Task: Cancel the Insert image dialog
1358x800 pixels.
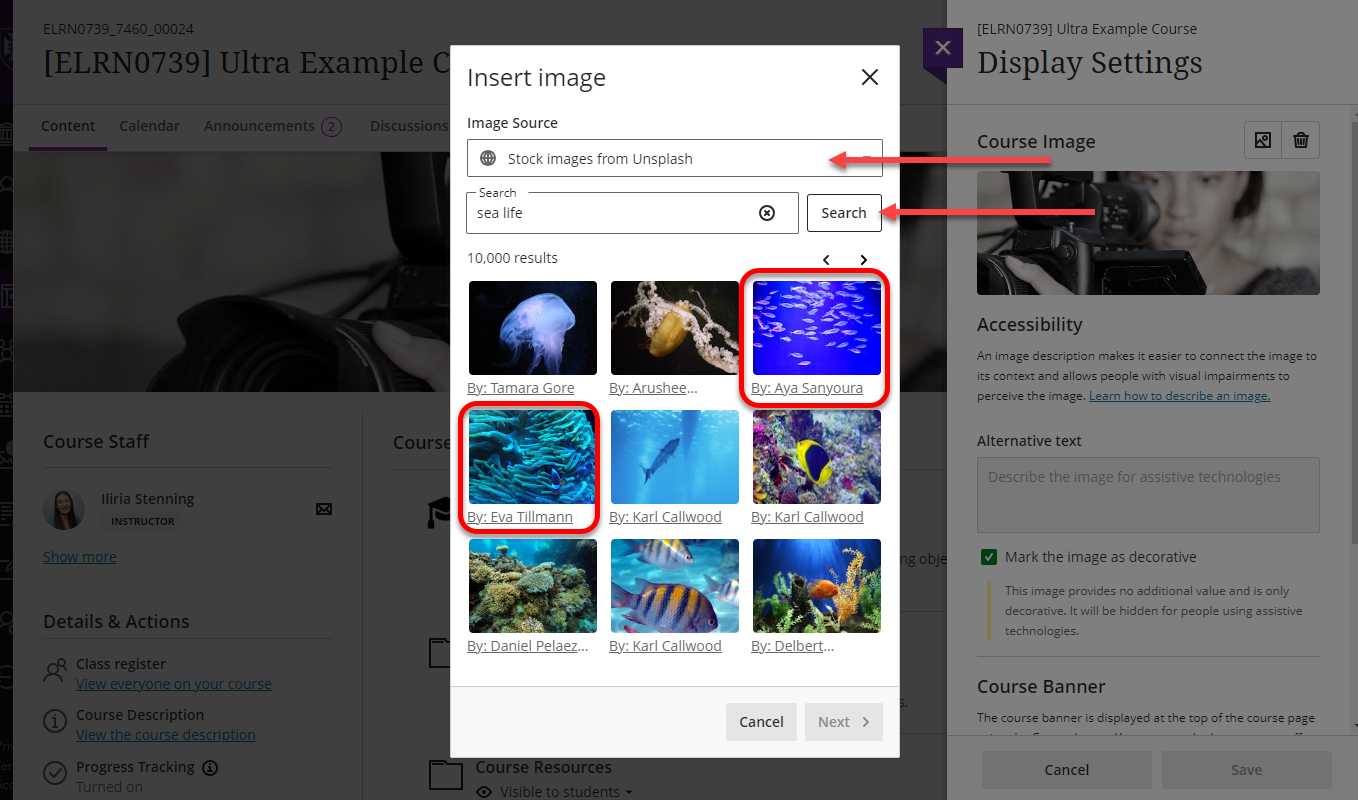Action: tap(761, 722)
